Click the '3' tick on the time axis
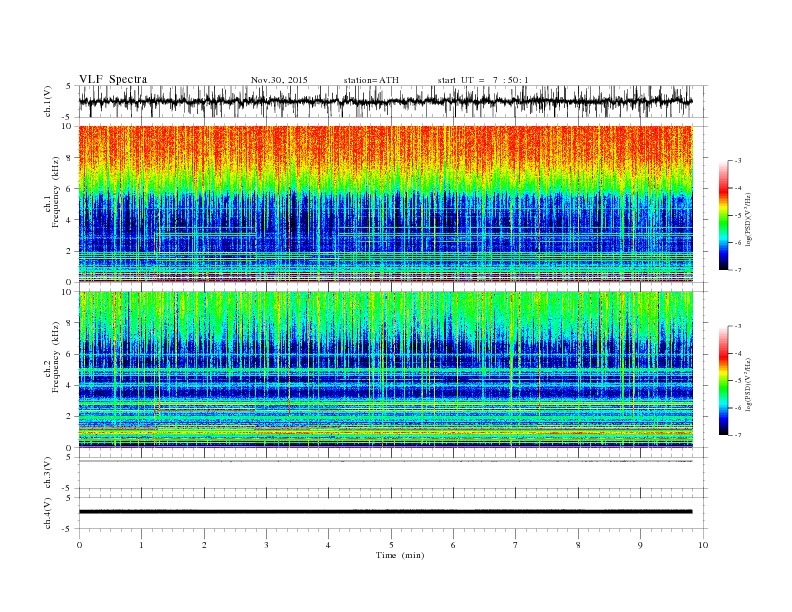792x612 pixels. pyautogui.click(x=266, y=545)
